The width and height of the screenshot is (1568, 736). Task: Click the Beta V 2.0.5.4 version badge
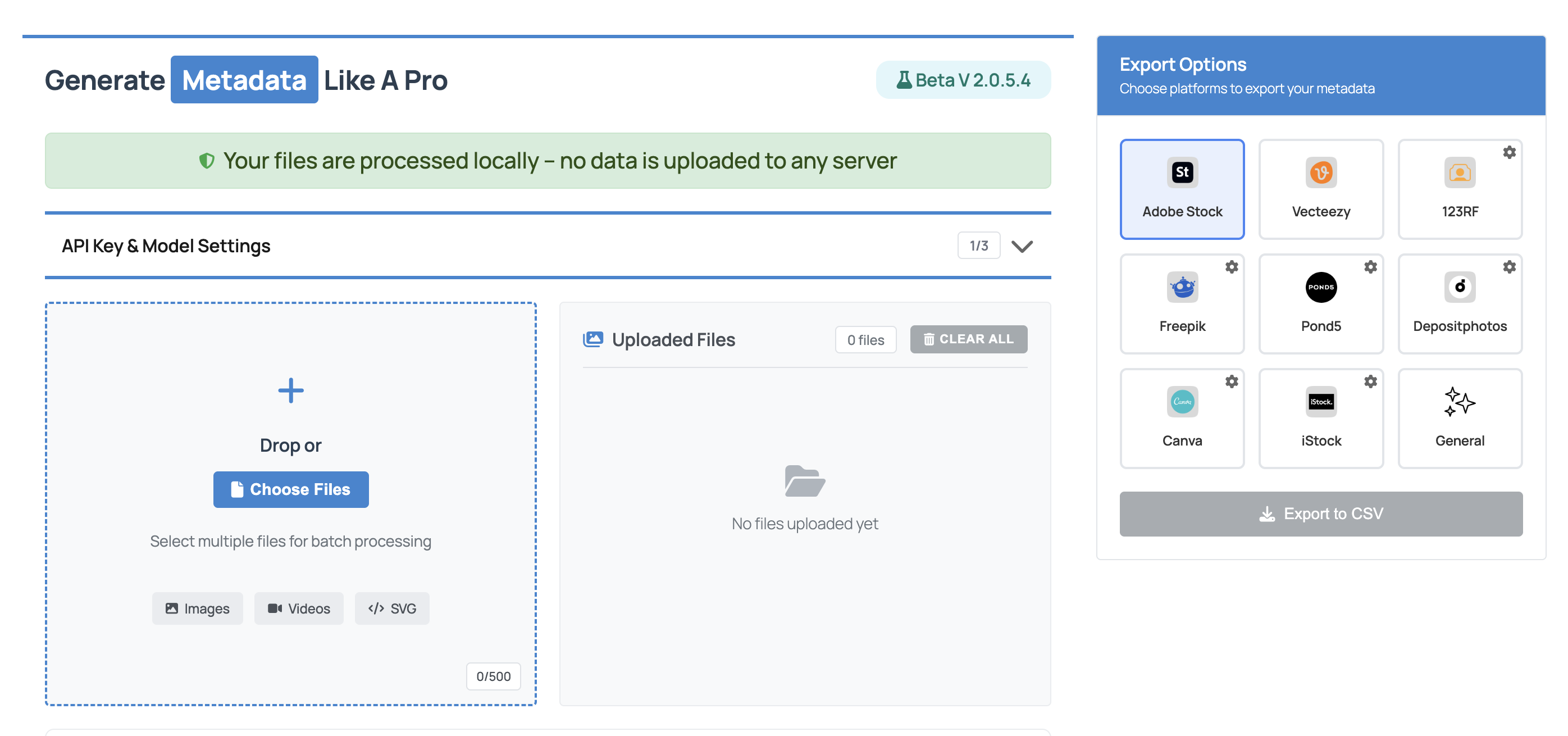click(963, 80)
